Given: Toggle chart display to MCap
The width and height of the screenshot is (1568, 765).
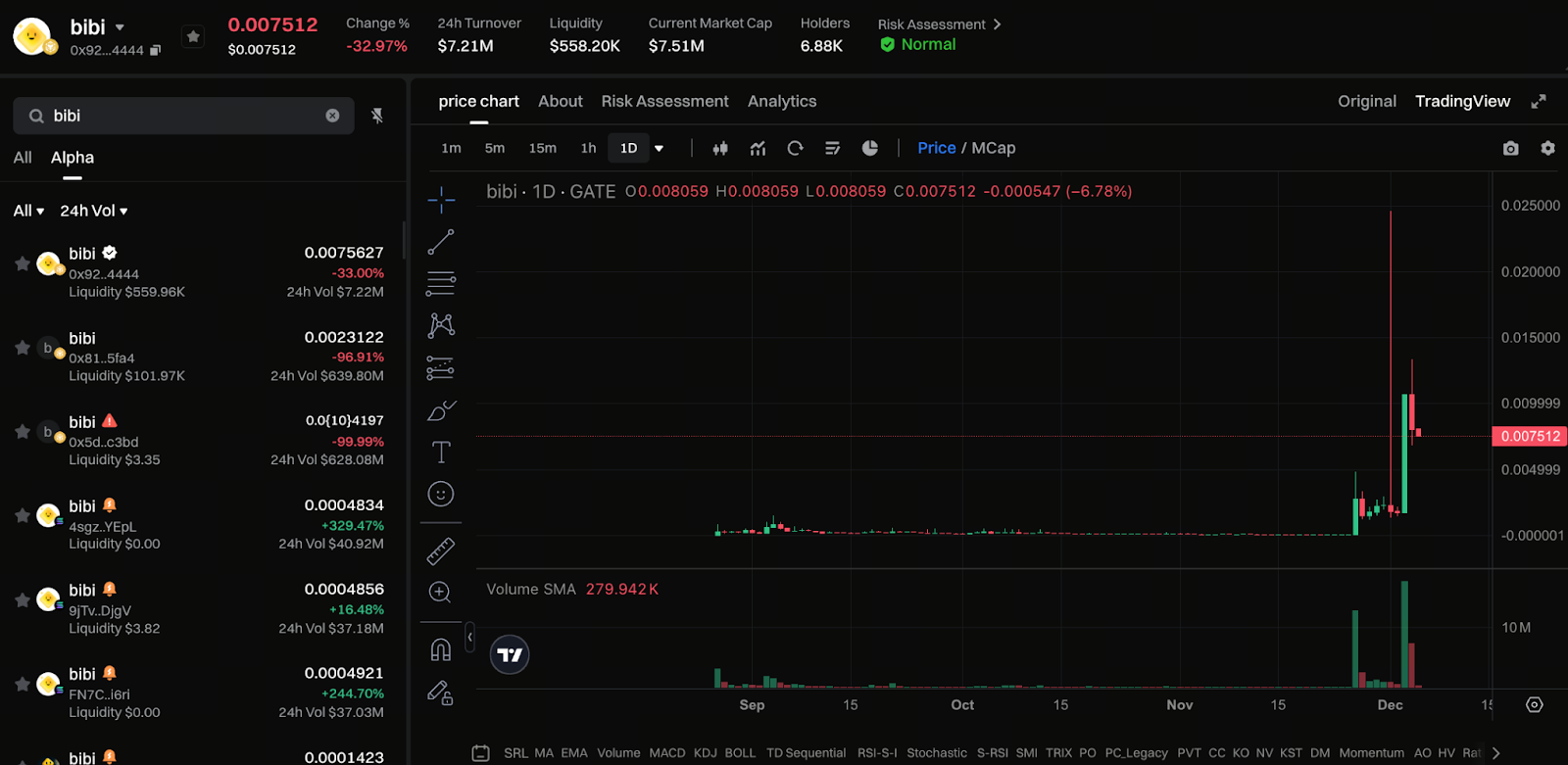Looking at the screenshot, I should tap(993, 148).
